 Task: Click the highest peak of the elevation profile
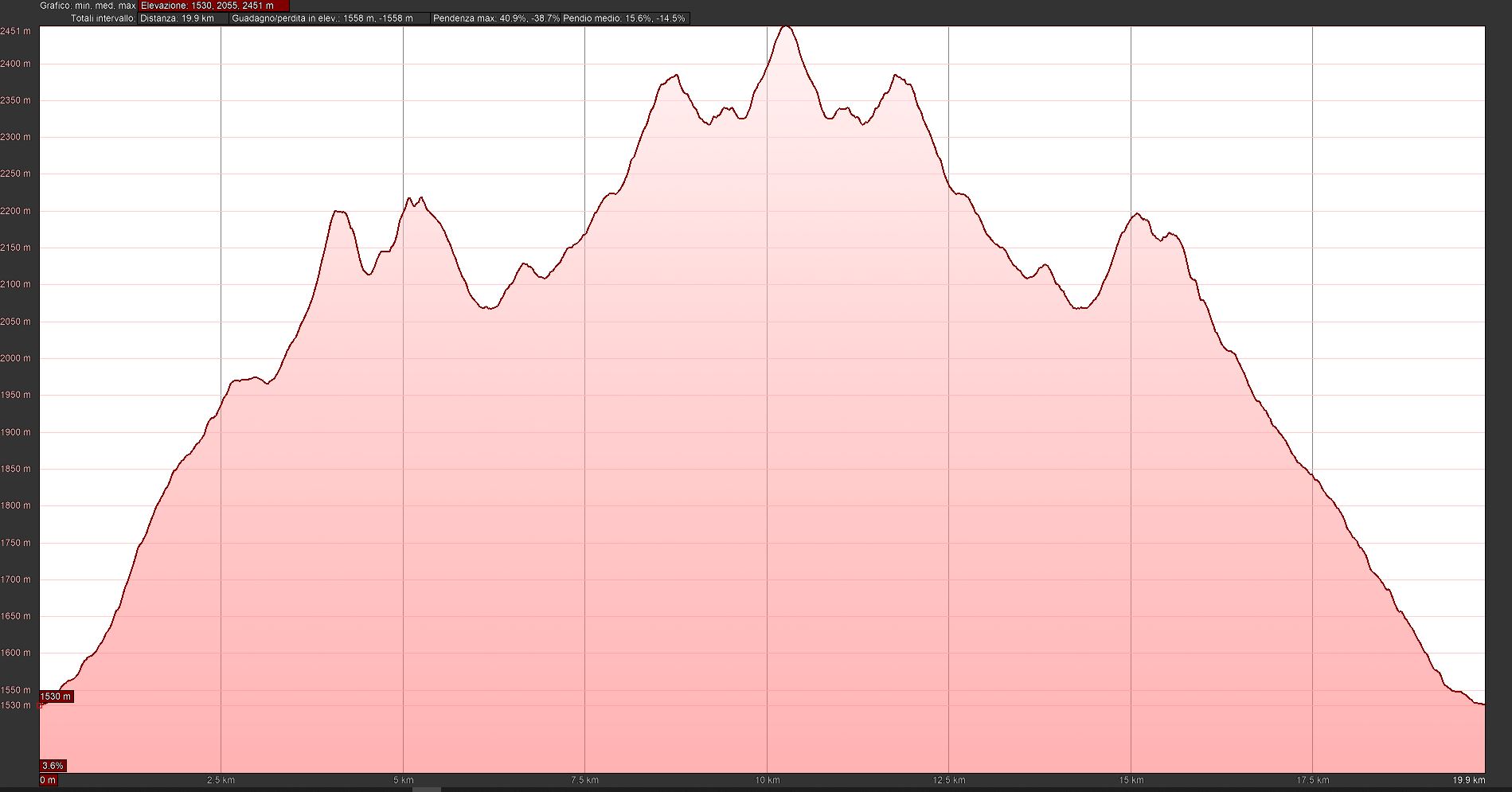tap(786, 27)
